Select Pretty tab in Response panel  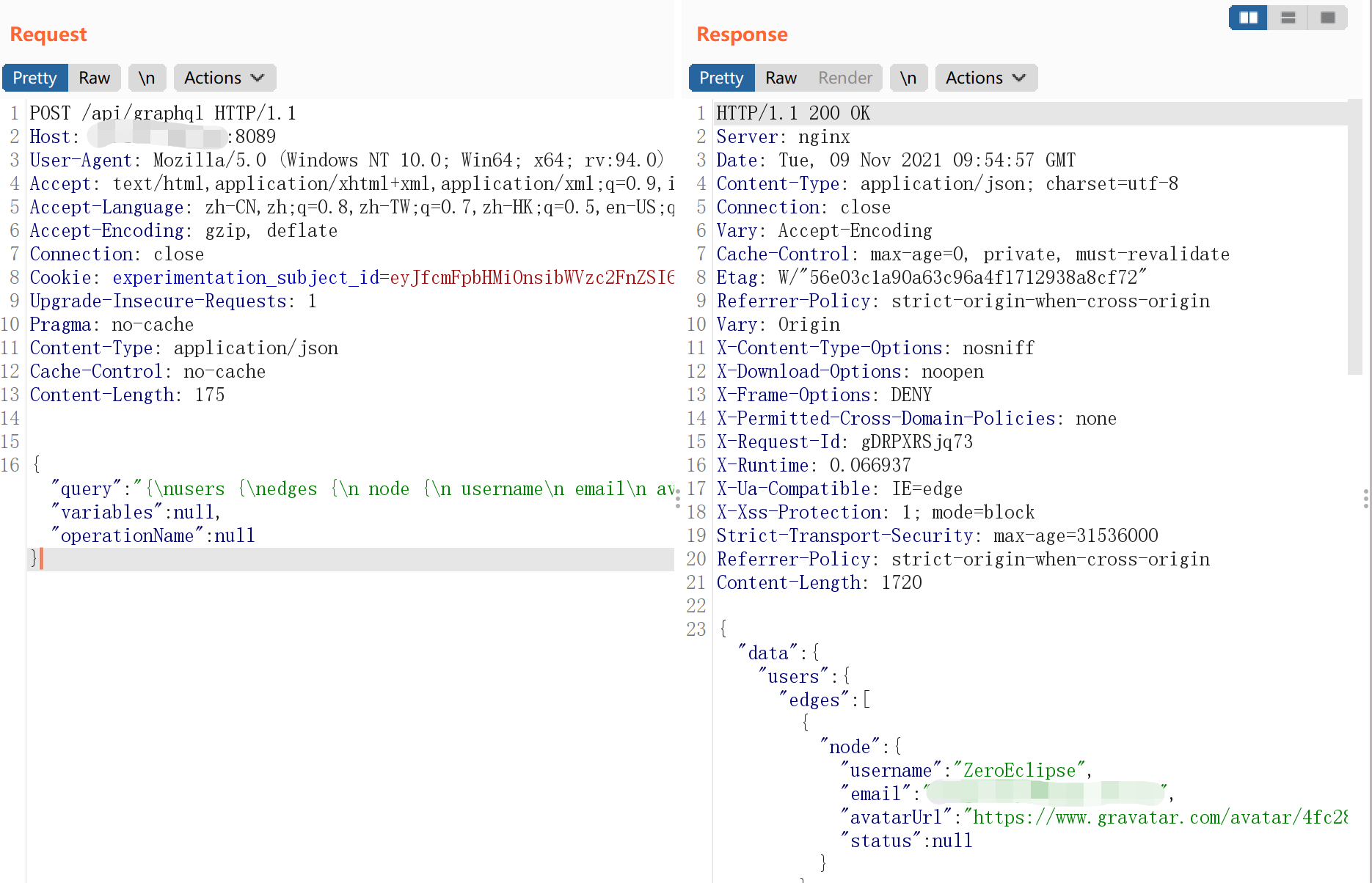721,78
